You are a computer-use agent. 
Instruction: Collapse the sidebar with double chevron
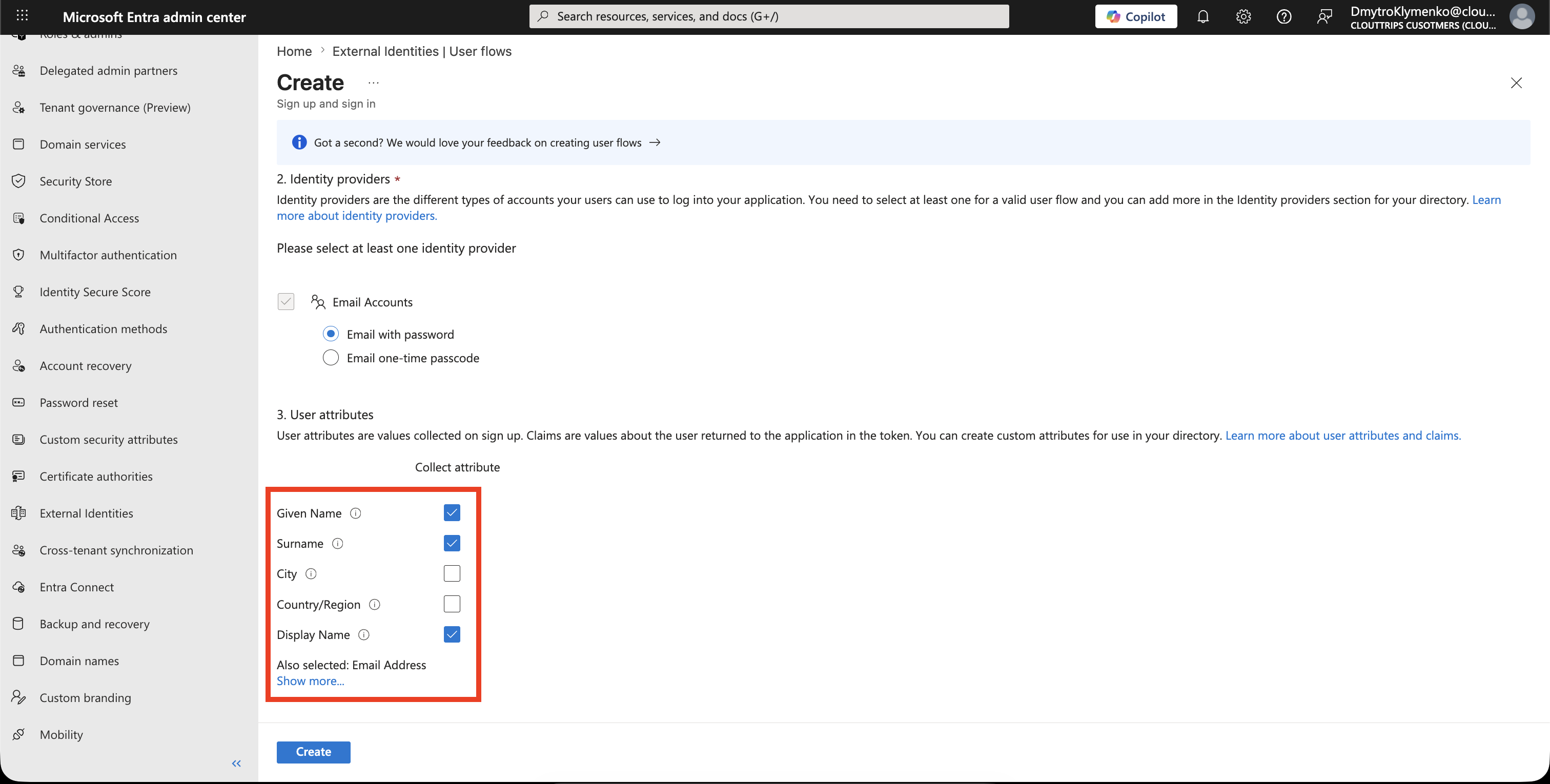pyautogui.click(x=236, y=764)
